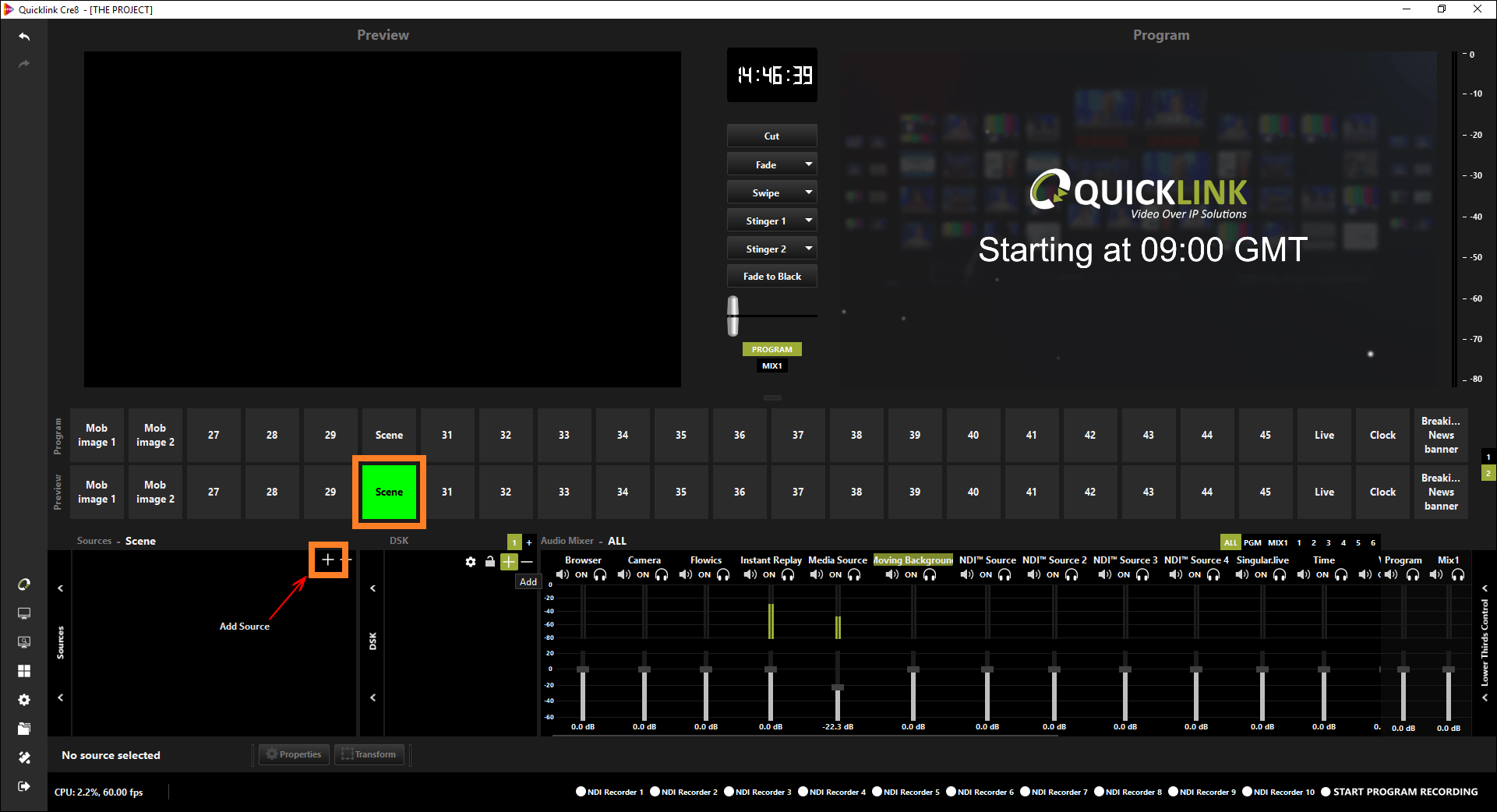Click the Cut transition button
The height and width of the screenshot is (812, 1497).
point(771,136)
